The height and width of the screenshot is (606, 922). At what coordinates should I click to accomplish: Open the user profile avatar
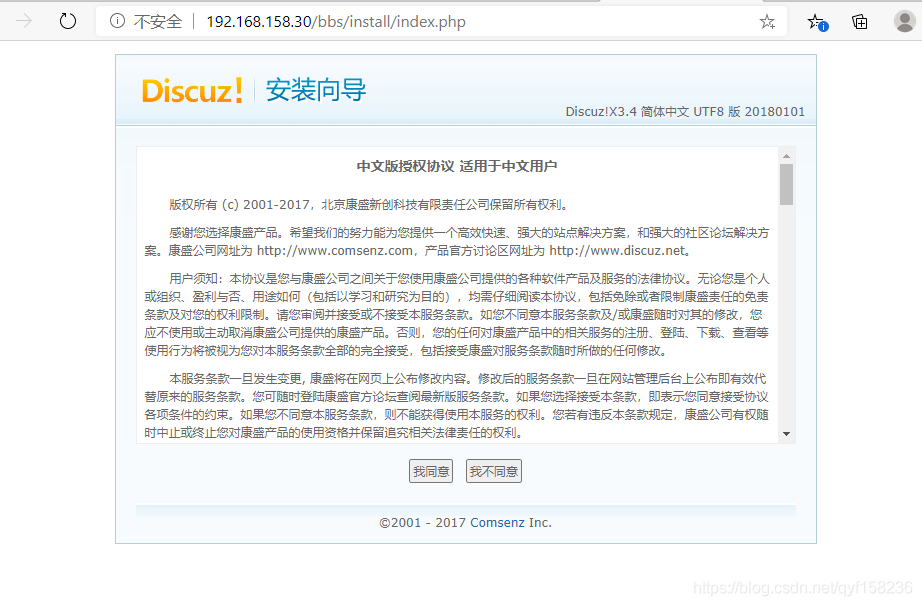pyautogui.click(x=904, y=22)
